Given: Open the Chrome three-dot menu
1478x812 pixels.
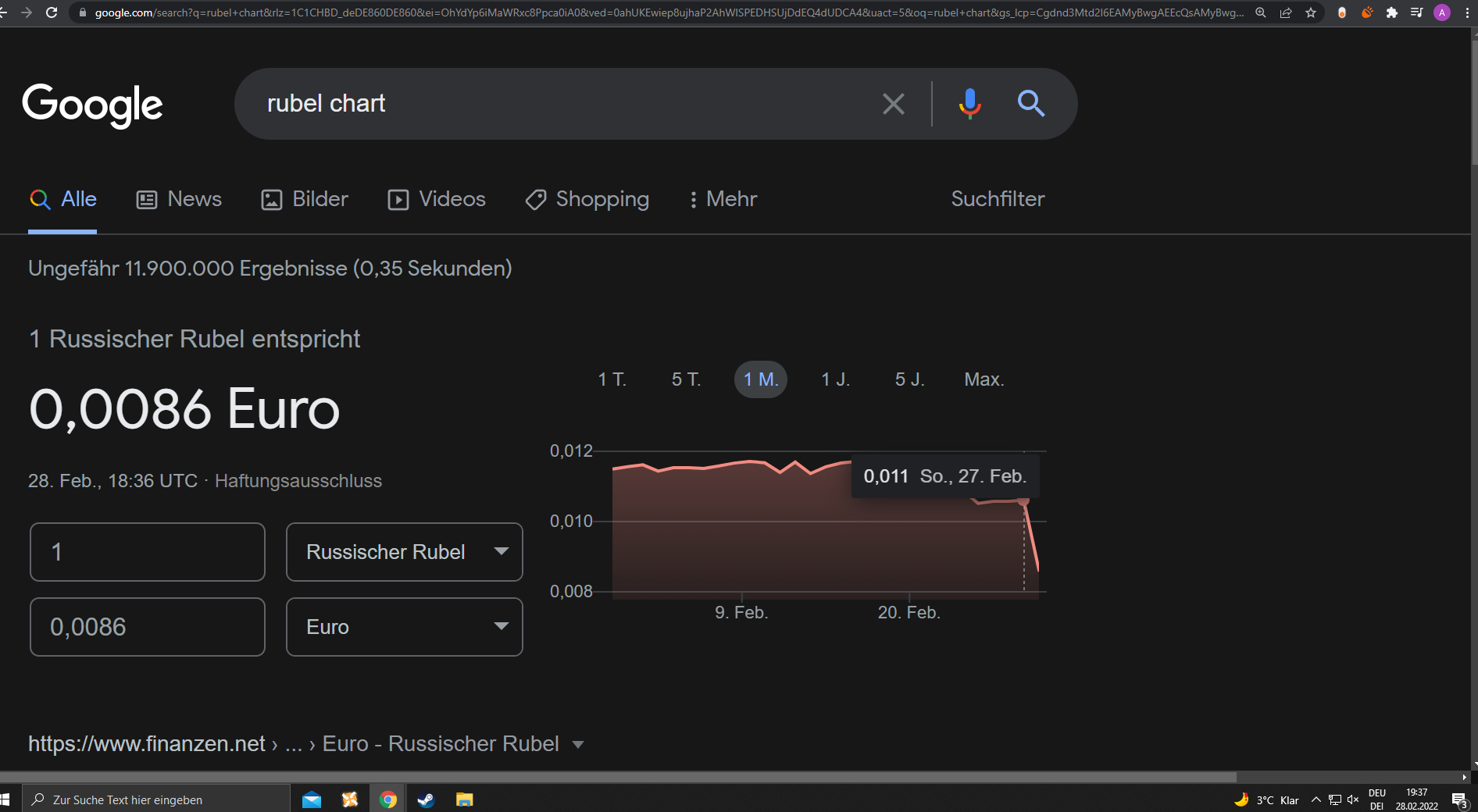Looking at the screenshot, I should pos(1467,12).
